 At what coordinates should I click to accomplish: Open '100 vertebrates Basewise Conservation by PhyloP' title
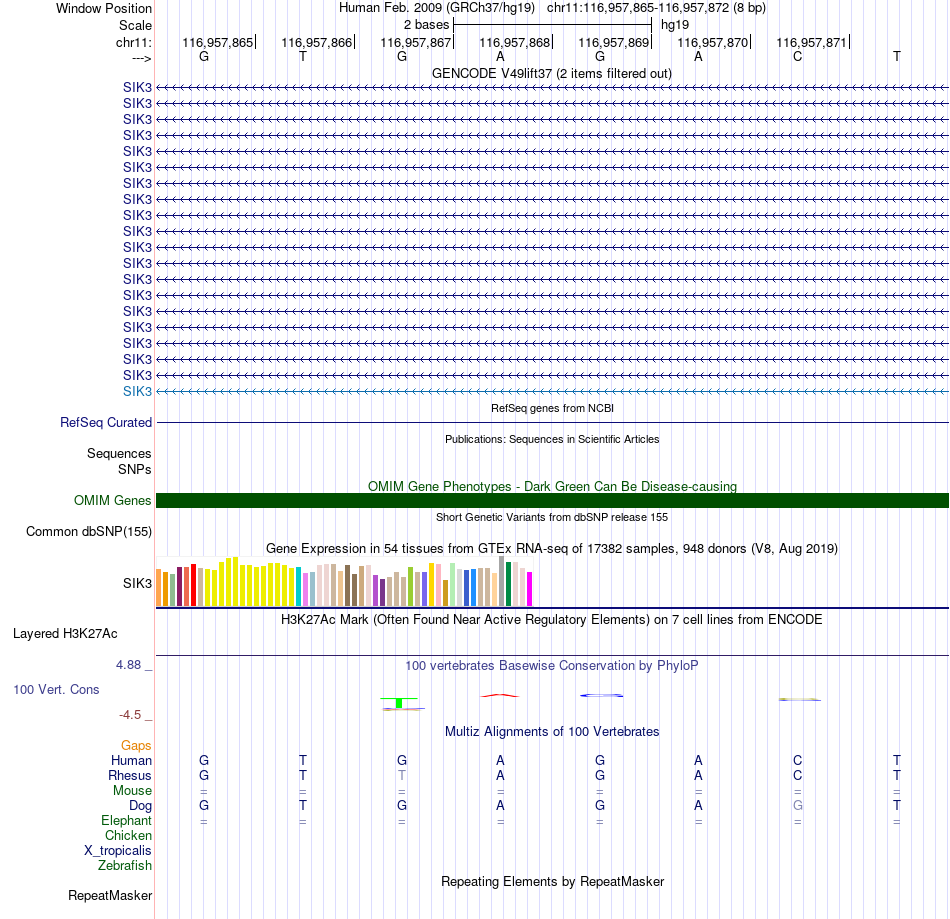coord(552,665)
